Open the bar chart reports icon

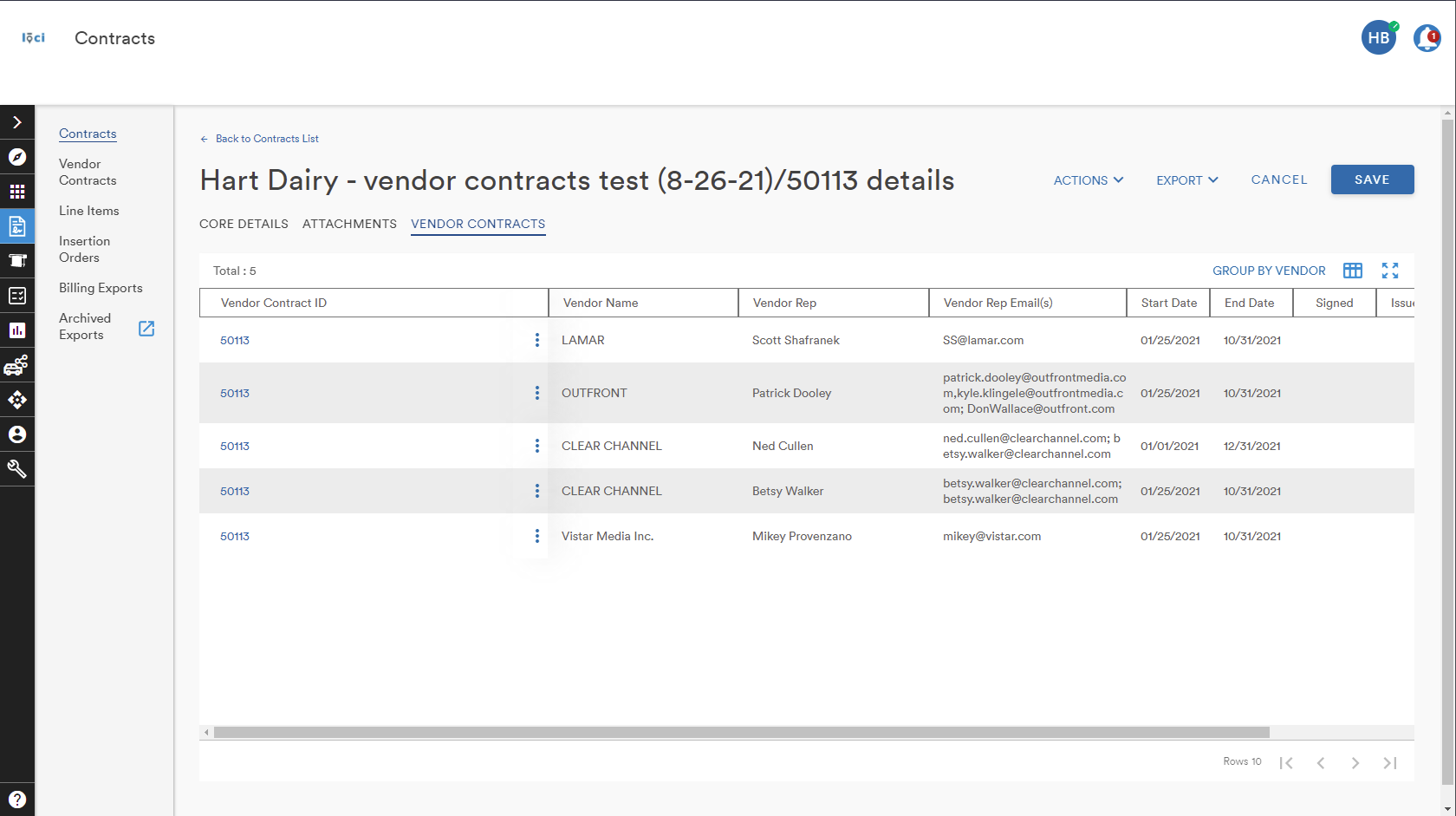tap(17, 330)
